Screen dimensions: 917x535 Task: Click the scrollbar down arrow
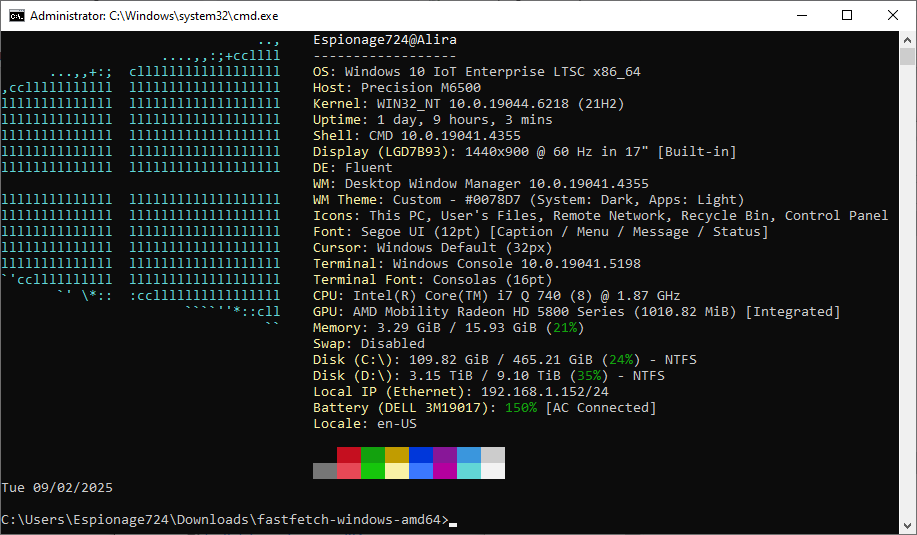click(908, 526)
